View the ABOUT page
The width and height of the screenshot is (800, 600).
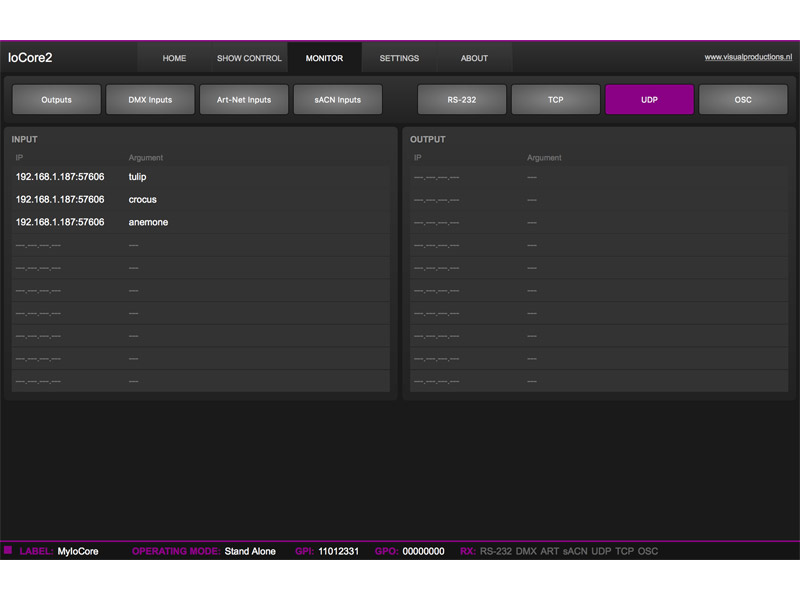(474, 58)
